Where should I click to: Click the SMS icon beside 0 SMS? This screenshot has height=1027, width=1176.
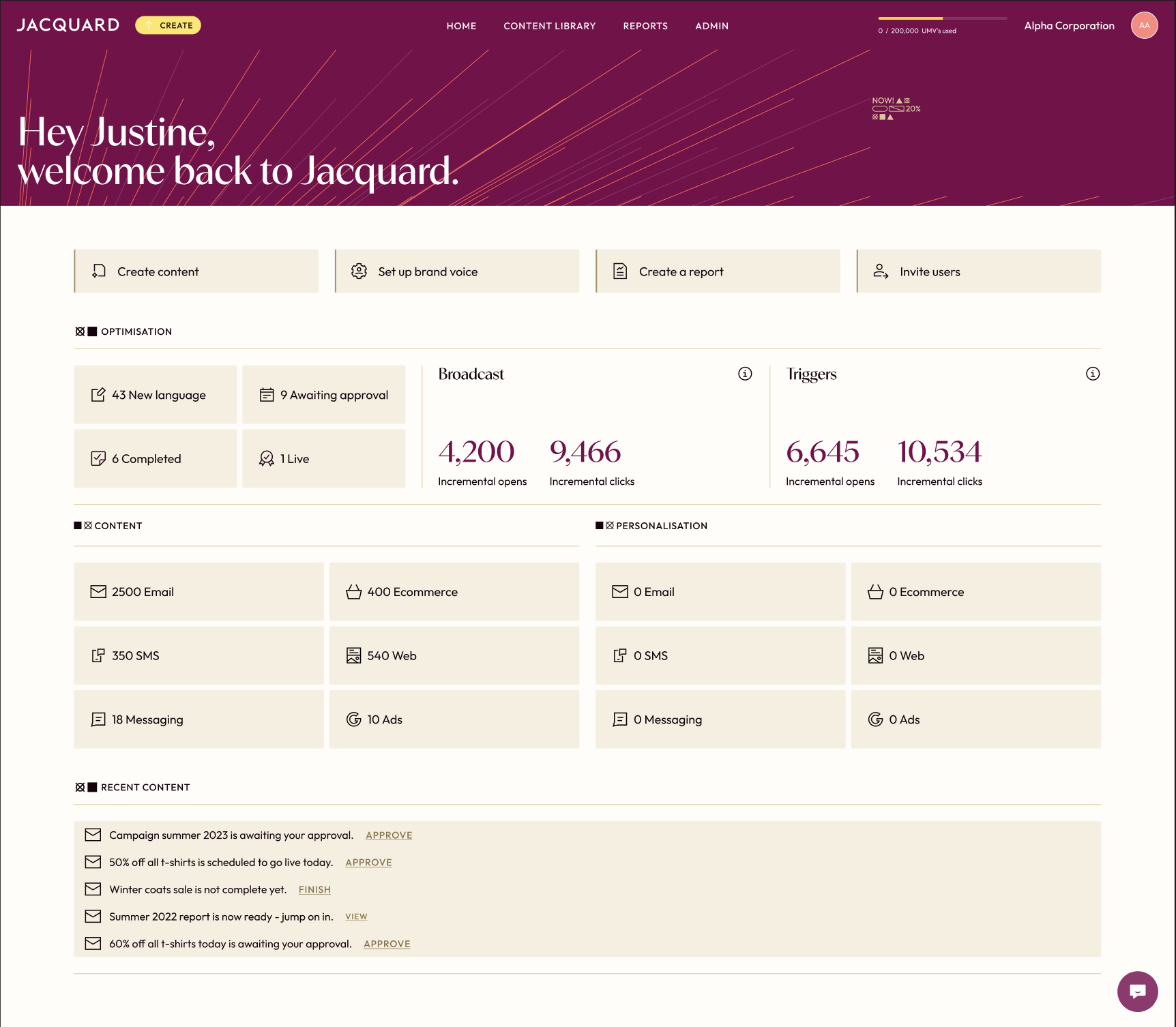(620, 655)
